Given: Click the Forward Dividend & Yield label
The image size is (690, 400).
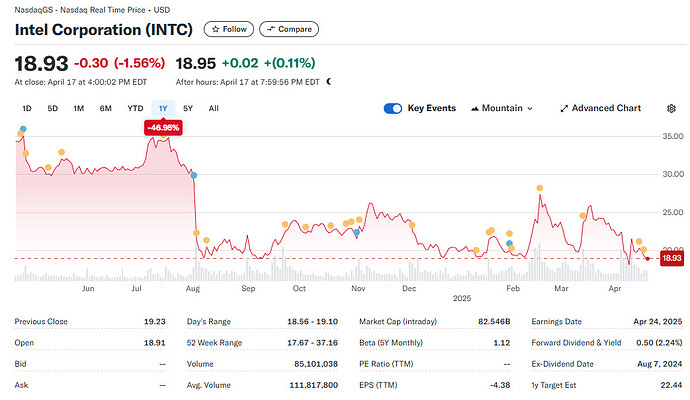Looking at the screenshot, I should [x=576, y=343].
